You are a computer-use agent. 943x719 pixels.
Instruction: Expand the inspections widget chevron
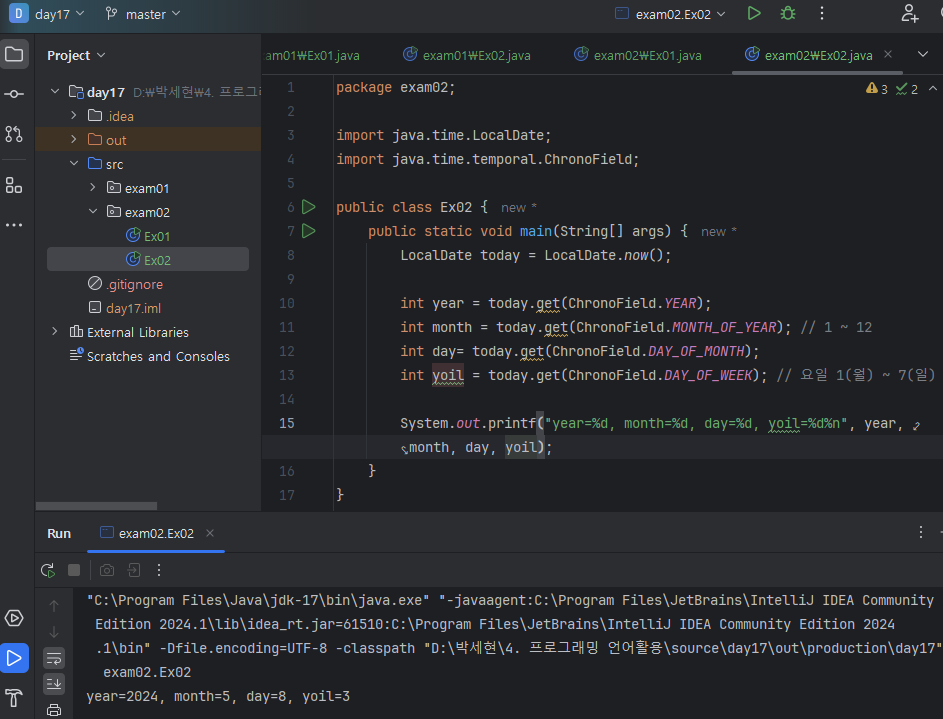933,88
